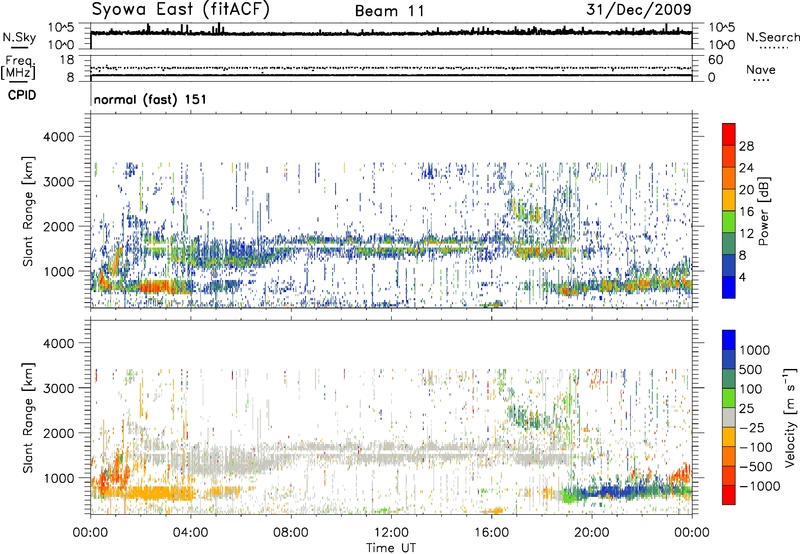Click the 500 value on Velocity colorbar

[750, 370]
